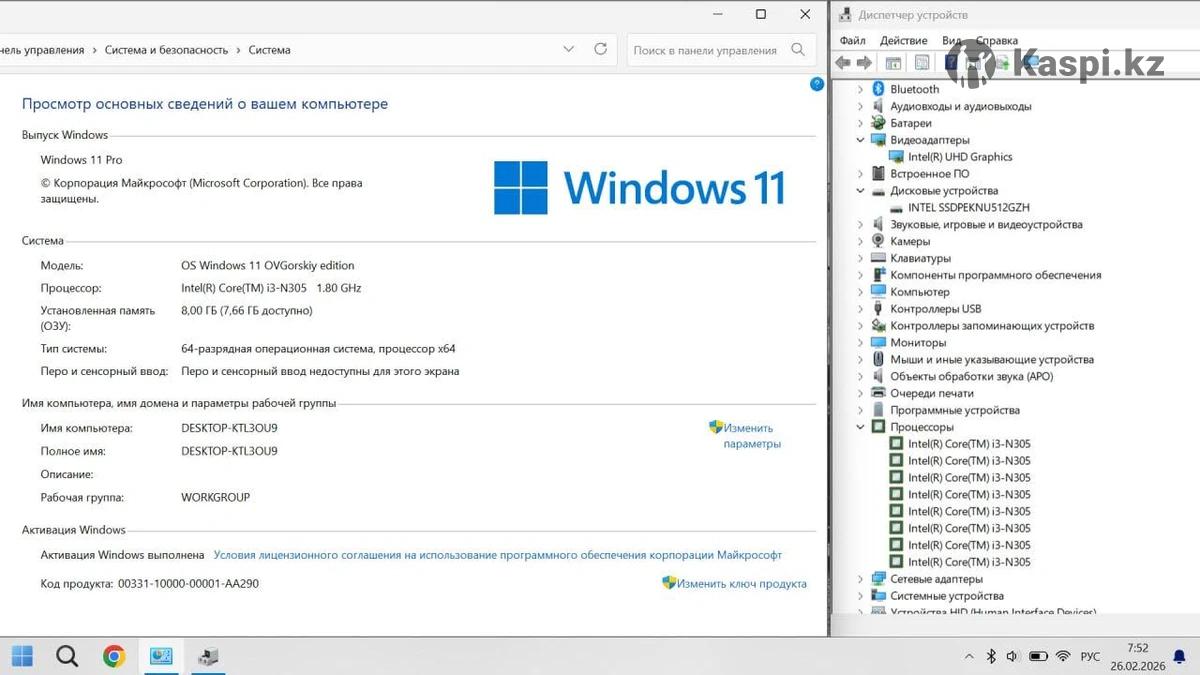Click the search magnifier in Control Panel search box
This screenshot has width=1200, height=675.
pos(798,50)
